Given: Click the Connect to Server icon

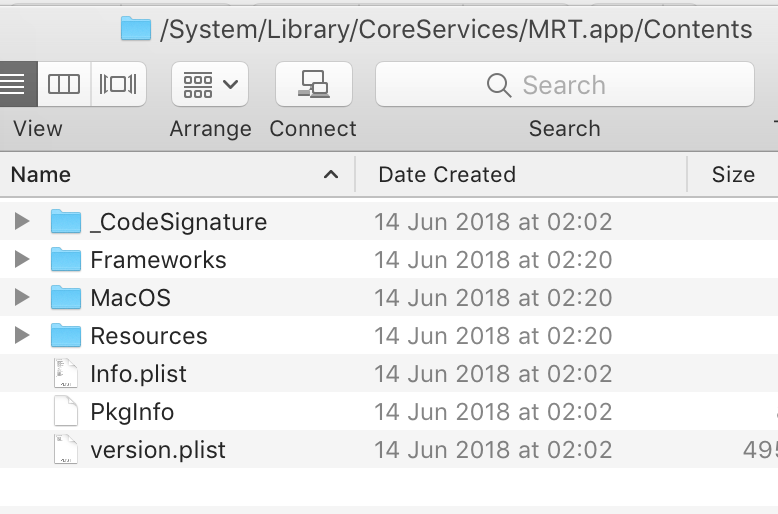Looking at the screenshot, I should [x=313, y=84].
